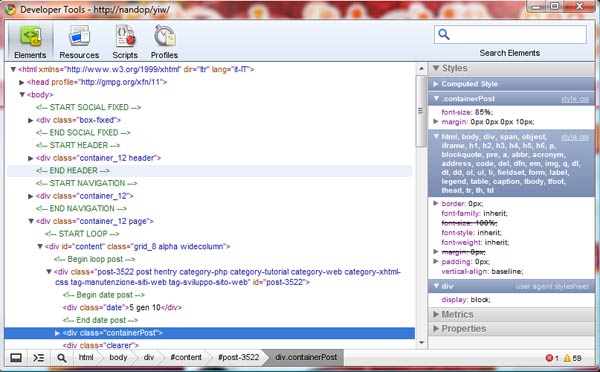The width and height of the screenshot is (600, 372).
Task: Expand the head element node
Action: click(x=22, y=82)
